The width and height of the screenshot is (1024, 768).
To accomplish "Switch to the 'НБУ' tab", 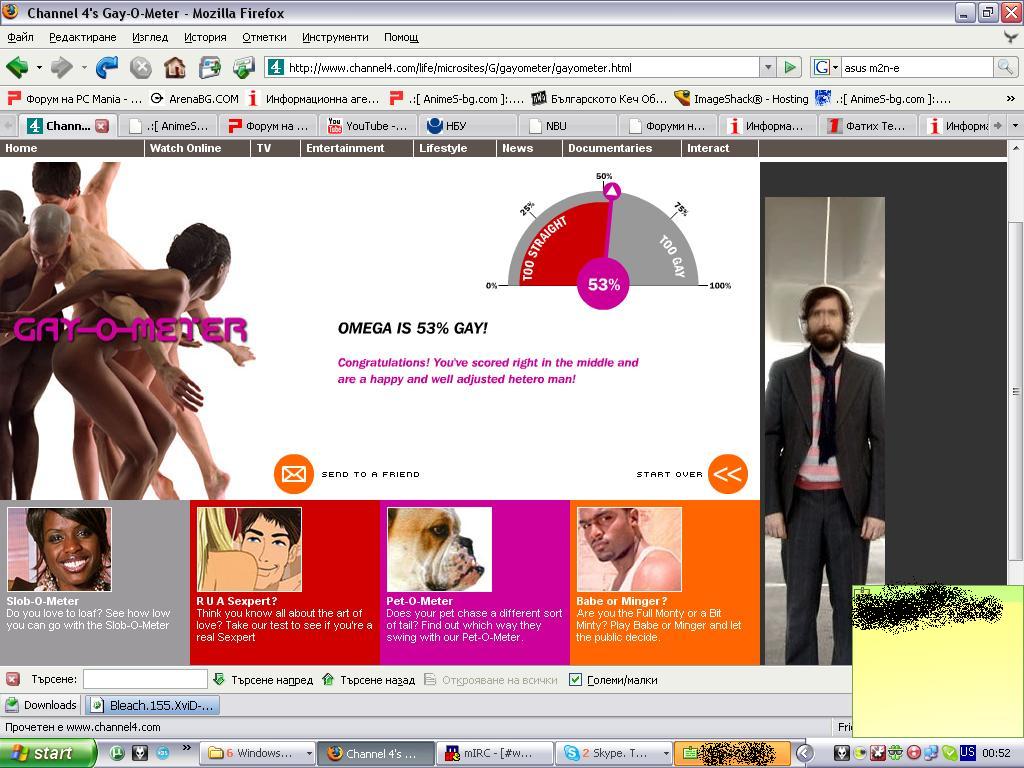I will 467,126.
